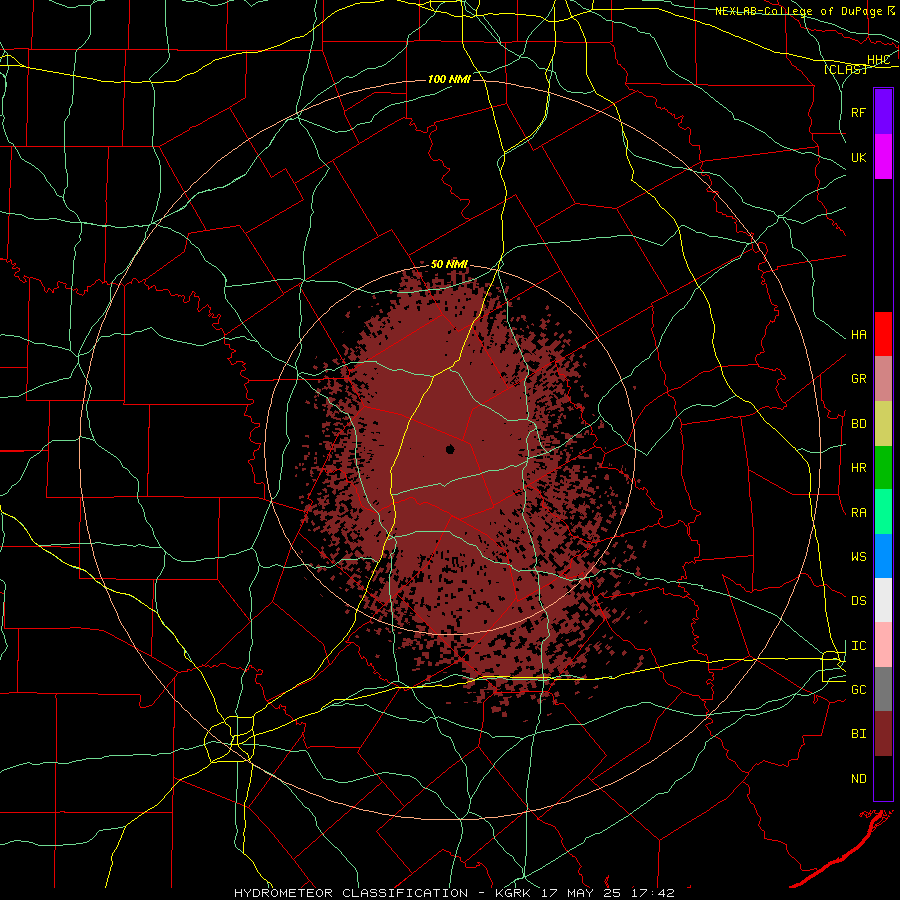Click the GC legend label

[x=858, y=690]
